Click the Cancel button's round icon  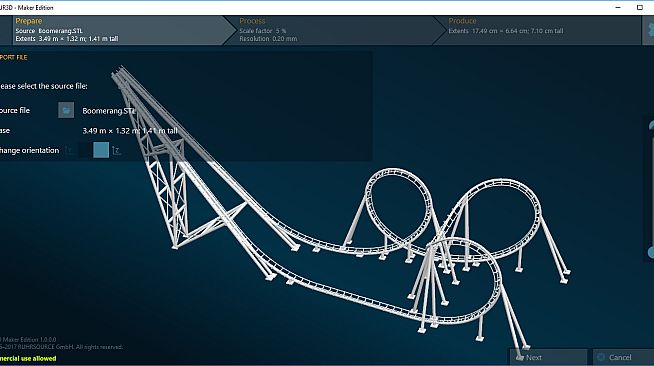(x=601, y=357)
